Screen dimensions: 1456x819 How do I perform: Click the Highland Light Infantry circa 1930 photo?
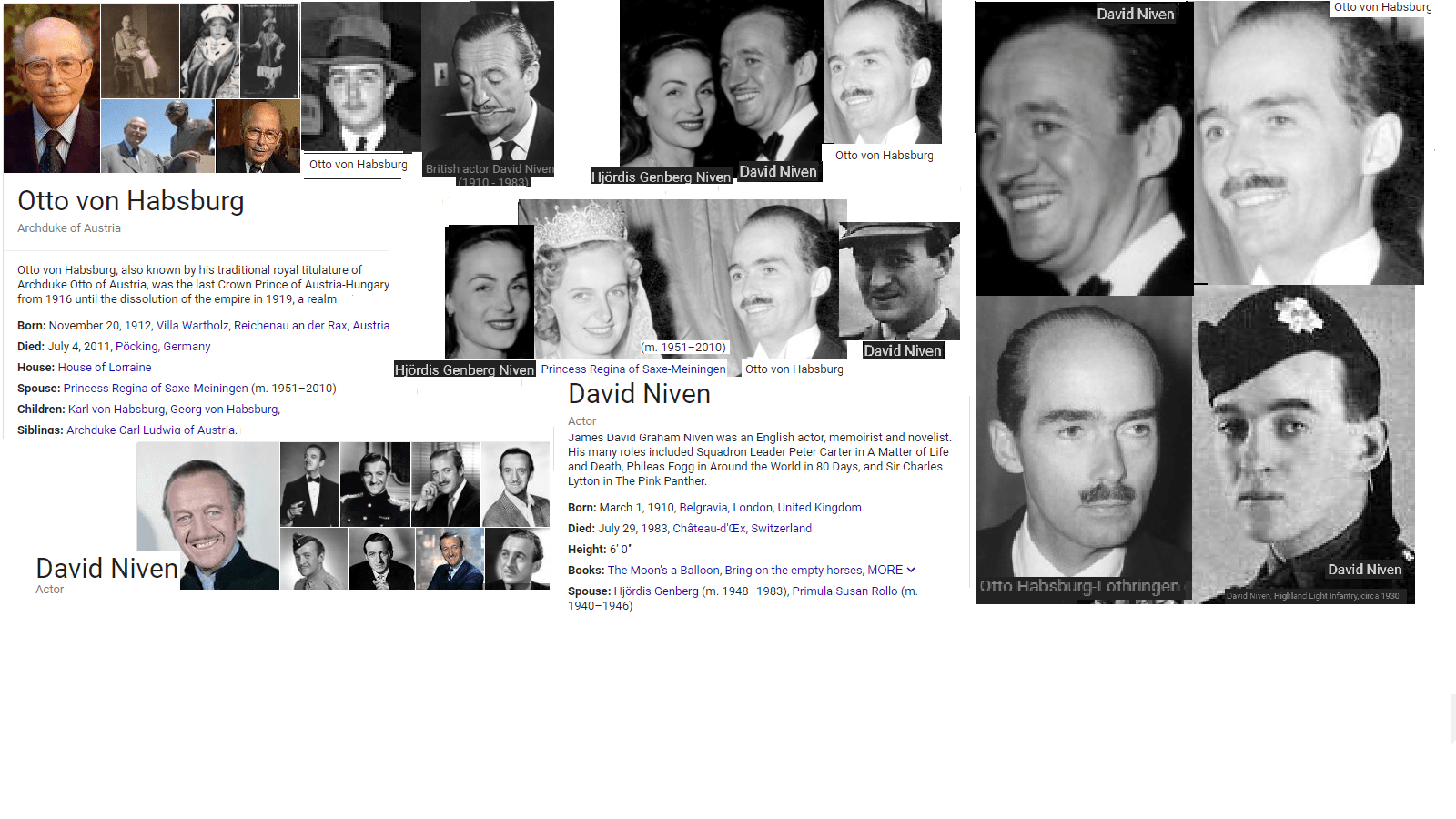pos(1303,446)
